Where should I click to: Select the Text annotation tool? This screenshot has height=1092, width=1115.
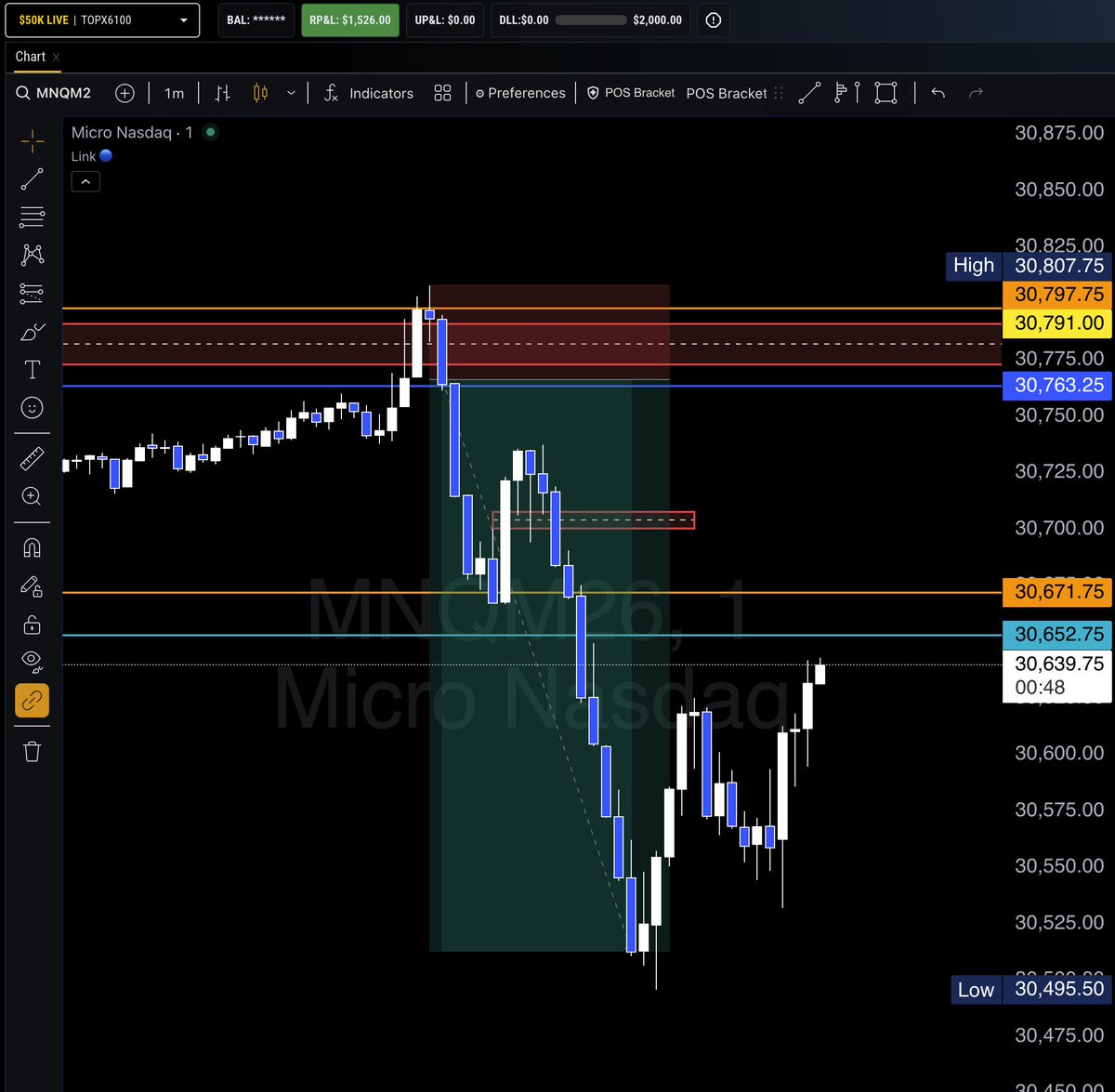[x=33, y=370]
